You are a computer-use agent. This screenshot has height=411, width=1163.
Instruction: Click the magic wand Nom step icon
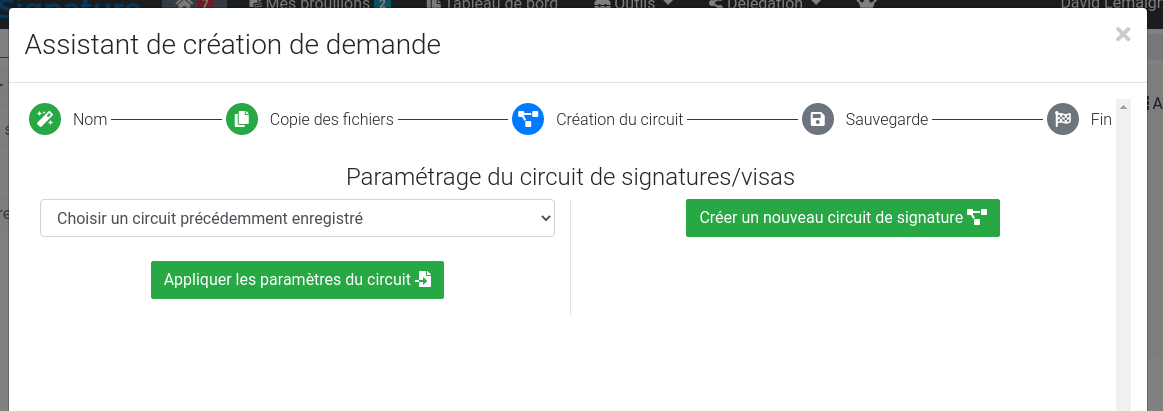[x=45, y=120]
